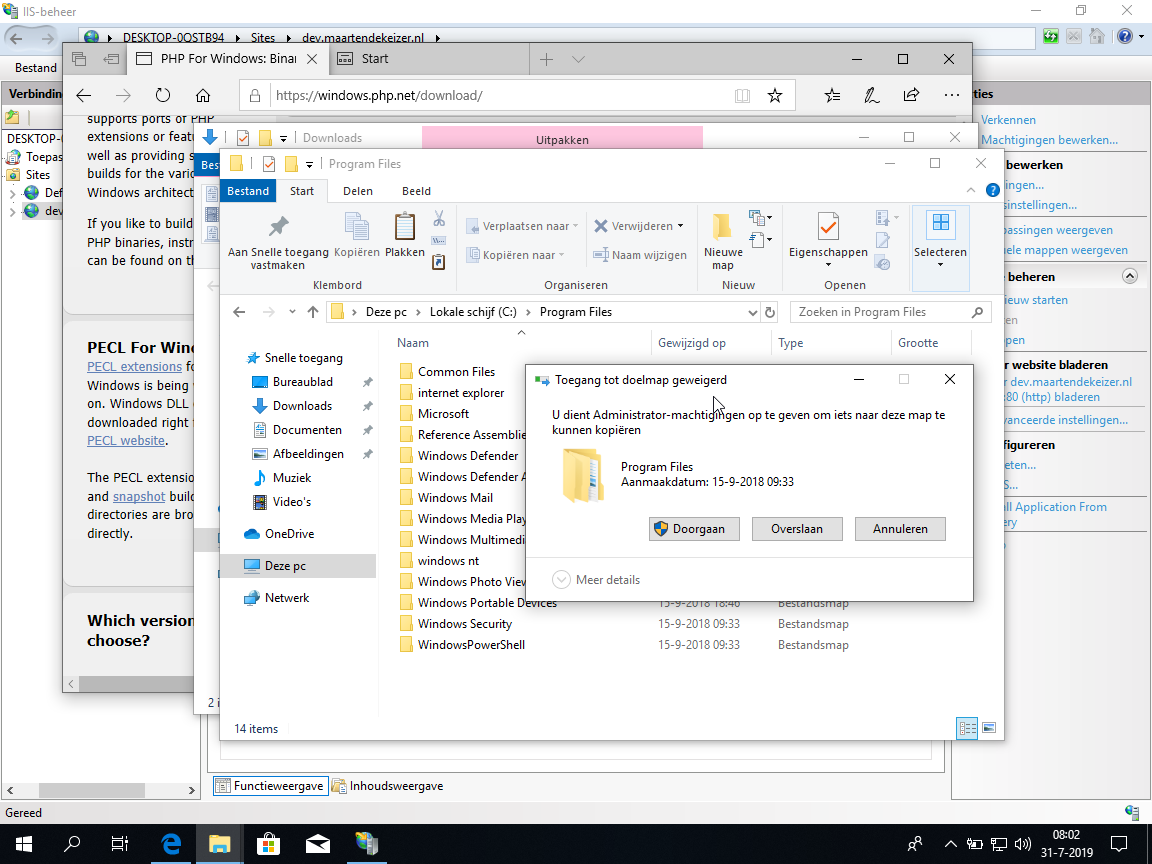Select Lokale schijf (C:) in the breadcrumb
Screen dimensions: 1152x864
[473, 312]
